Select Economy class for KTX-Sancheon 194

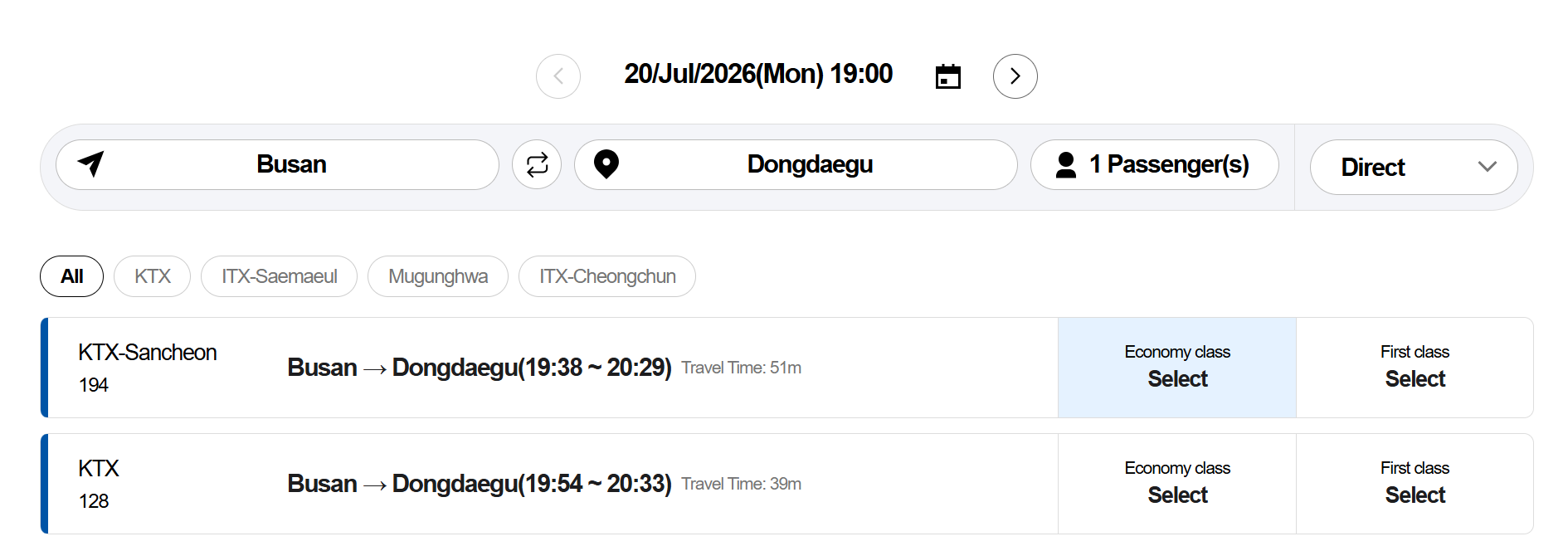point(1177,368)
